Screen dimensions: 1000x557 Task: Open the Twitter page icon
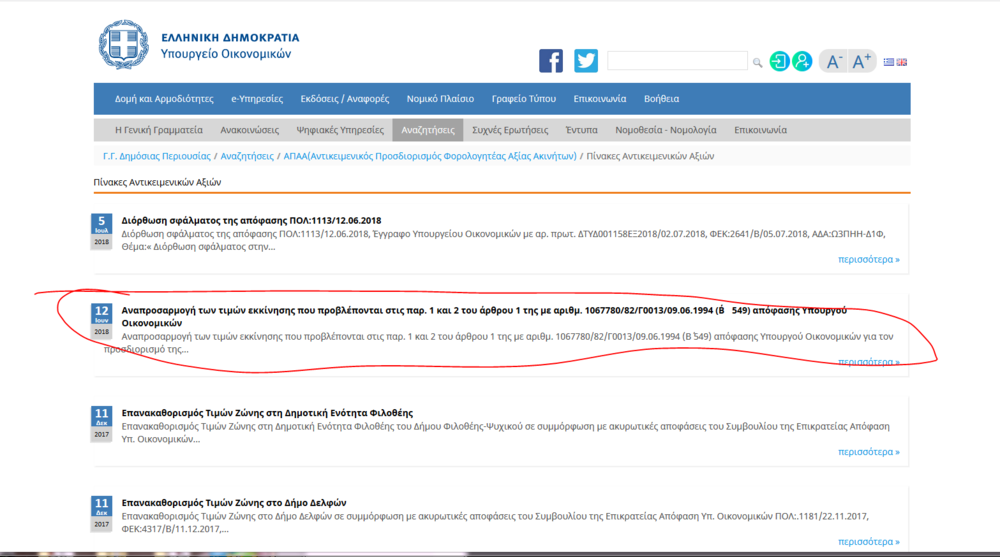click(x=586, y=61)
